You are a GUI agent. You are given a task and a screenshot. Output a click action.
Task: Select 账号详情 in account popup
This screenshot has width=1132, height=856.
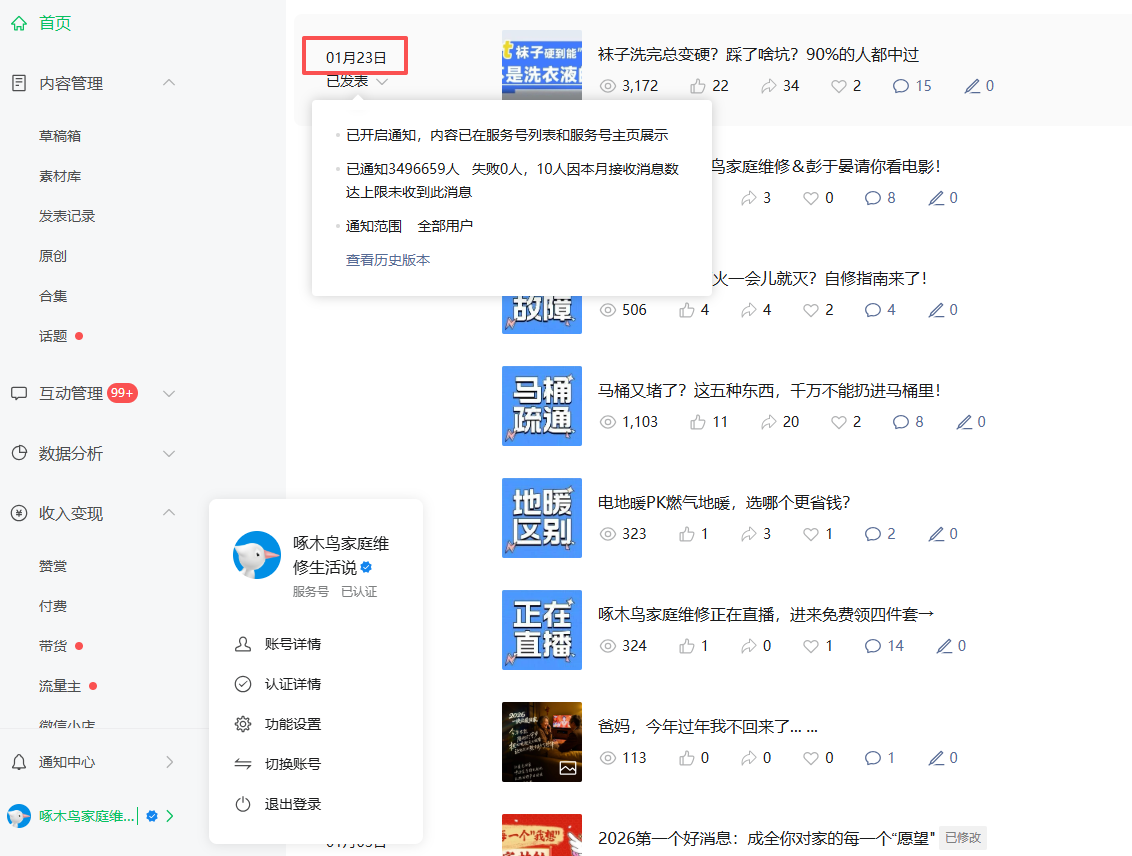point(292,644)
